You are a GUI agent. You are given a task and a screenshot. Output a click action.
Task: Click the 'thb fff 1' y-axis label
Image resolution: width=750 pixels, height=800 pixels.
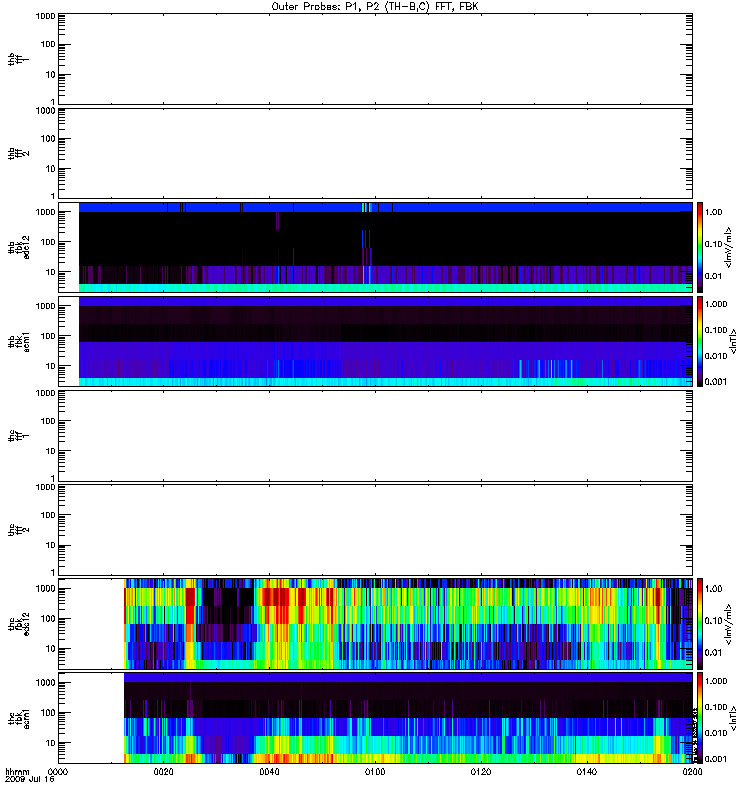click(18, 59)
